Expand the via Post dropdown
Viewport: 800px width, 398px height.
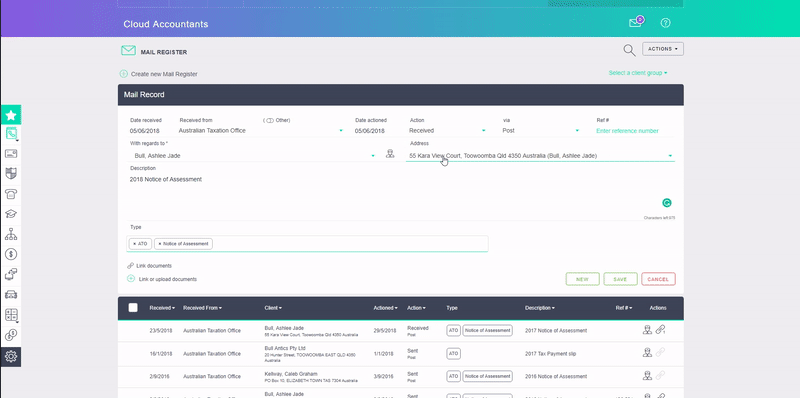(577, 131)
